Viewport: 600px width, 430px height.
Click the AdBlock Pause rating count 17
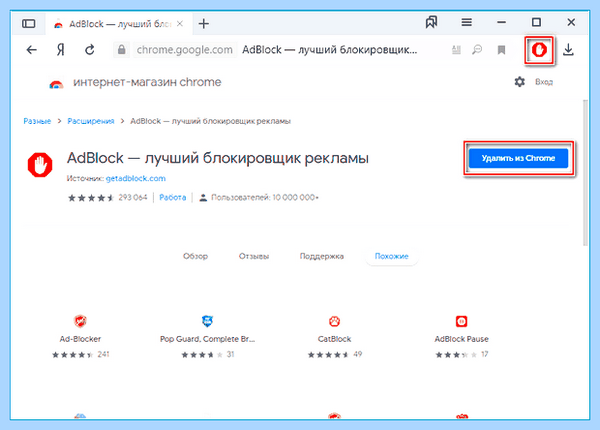point(484,355)
